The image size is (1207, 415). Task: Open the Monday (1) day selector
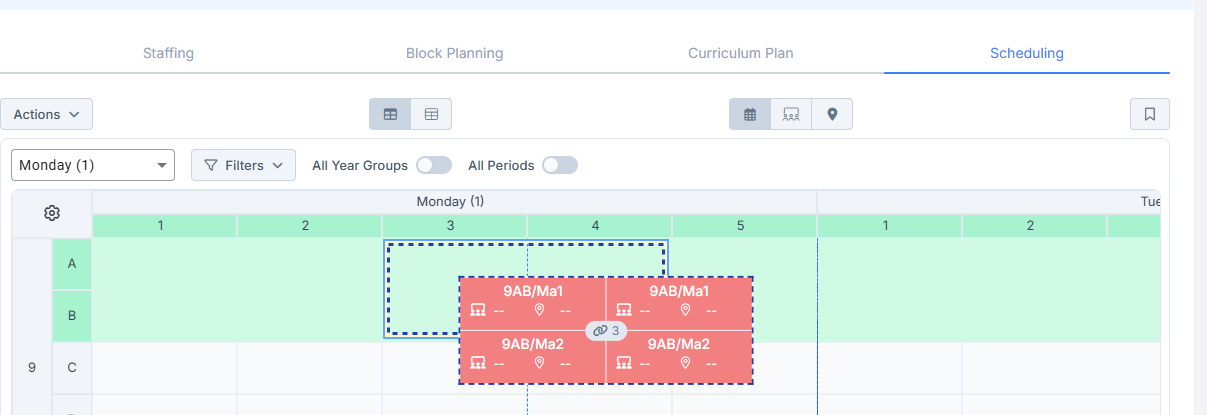(93, 165)
